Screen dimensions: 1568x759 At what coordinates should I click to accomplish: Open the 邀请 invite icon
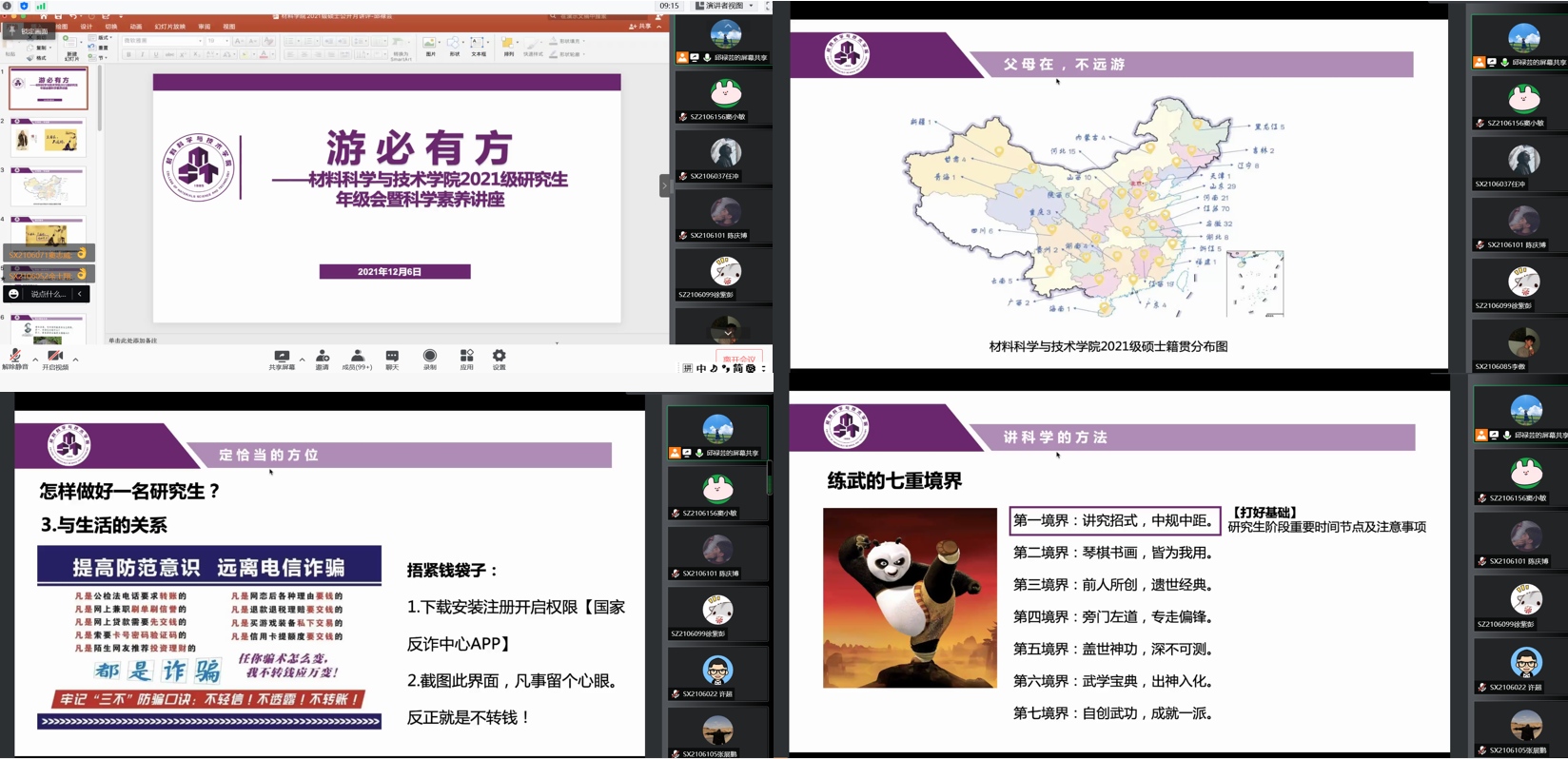[322, 357]
